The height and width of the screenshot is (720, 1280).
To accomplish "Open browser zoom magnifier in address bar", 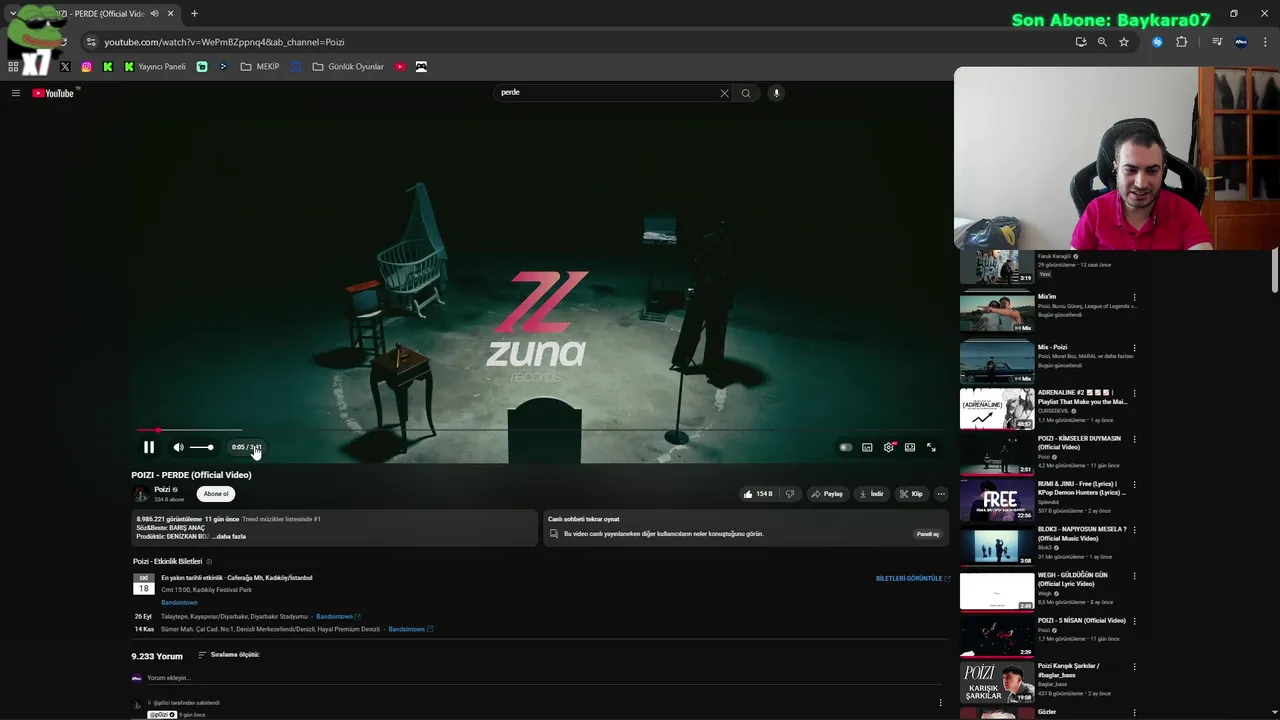I will [1102, 42].
